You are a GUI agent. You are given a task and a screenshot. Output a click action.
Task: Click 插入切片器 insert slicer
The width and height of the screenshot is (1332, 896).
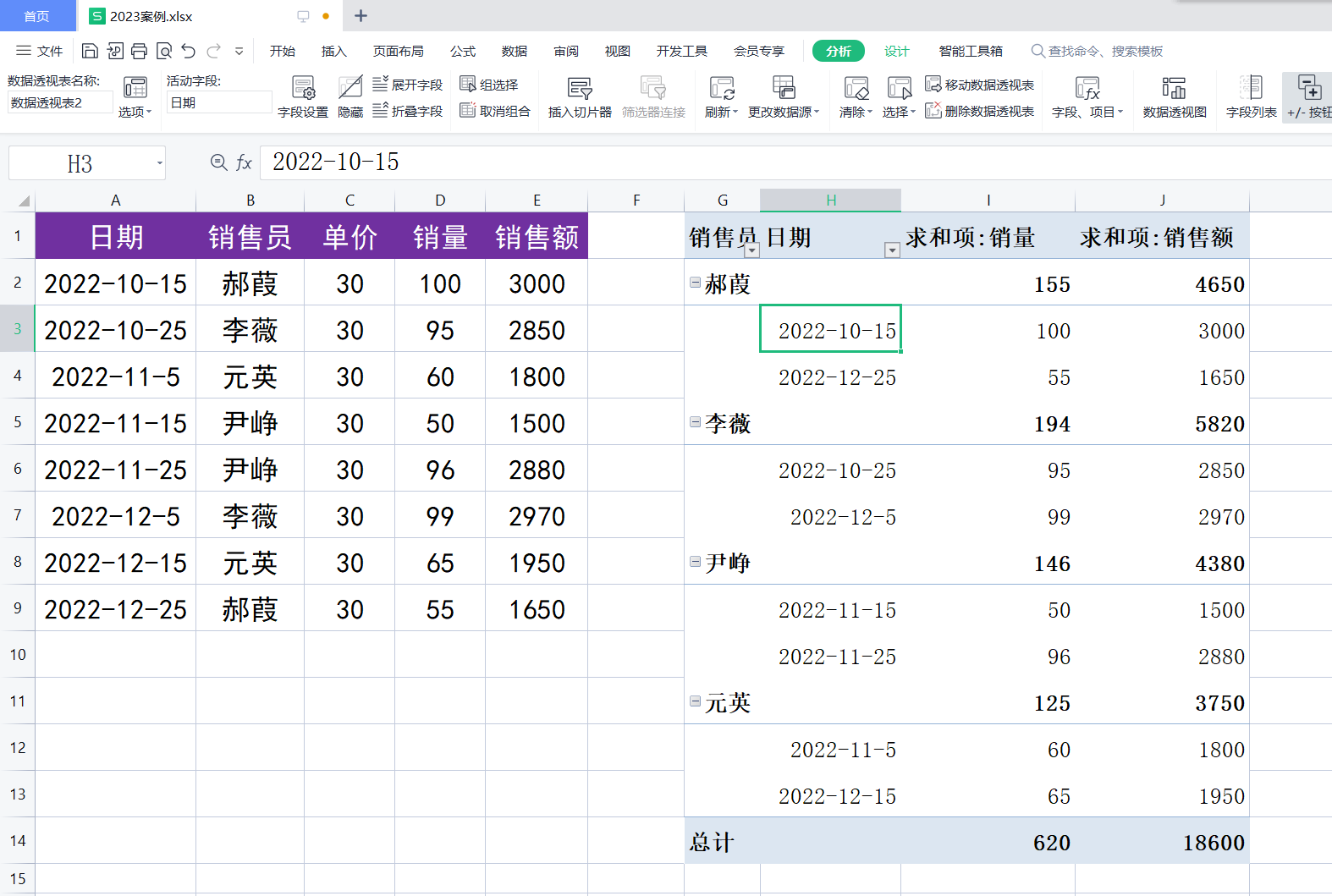580,97
